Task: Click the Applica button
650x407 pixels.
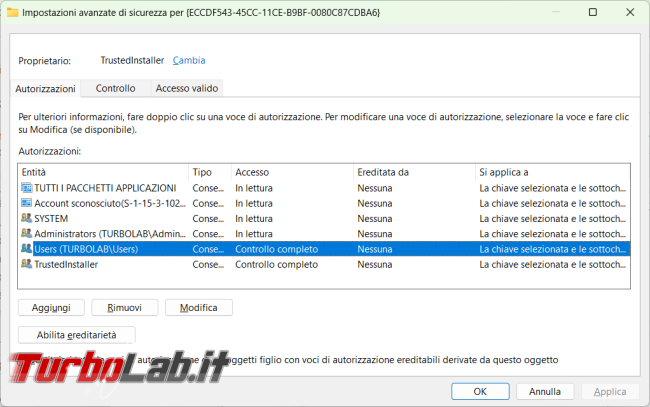Action: pos(610,392)
